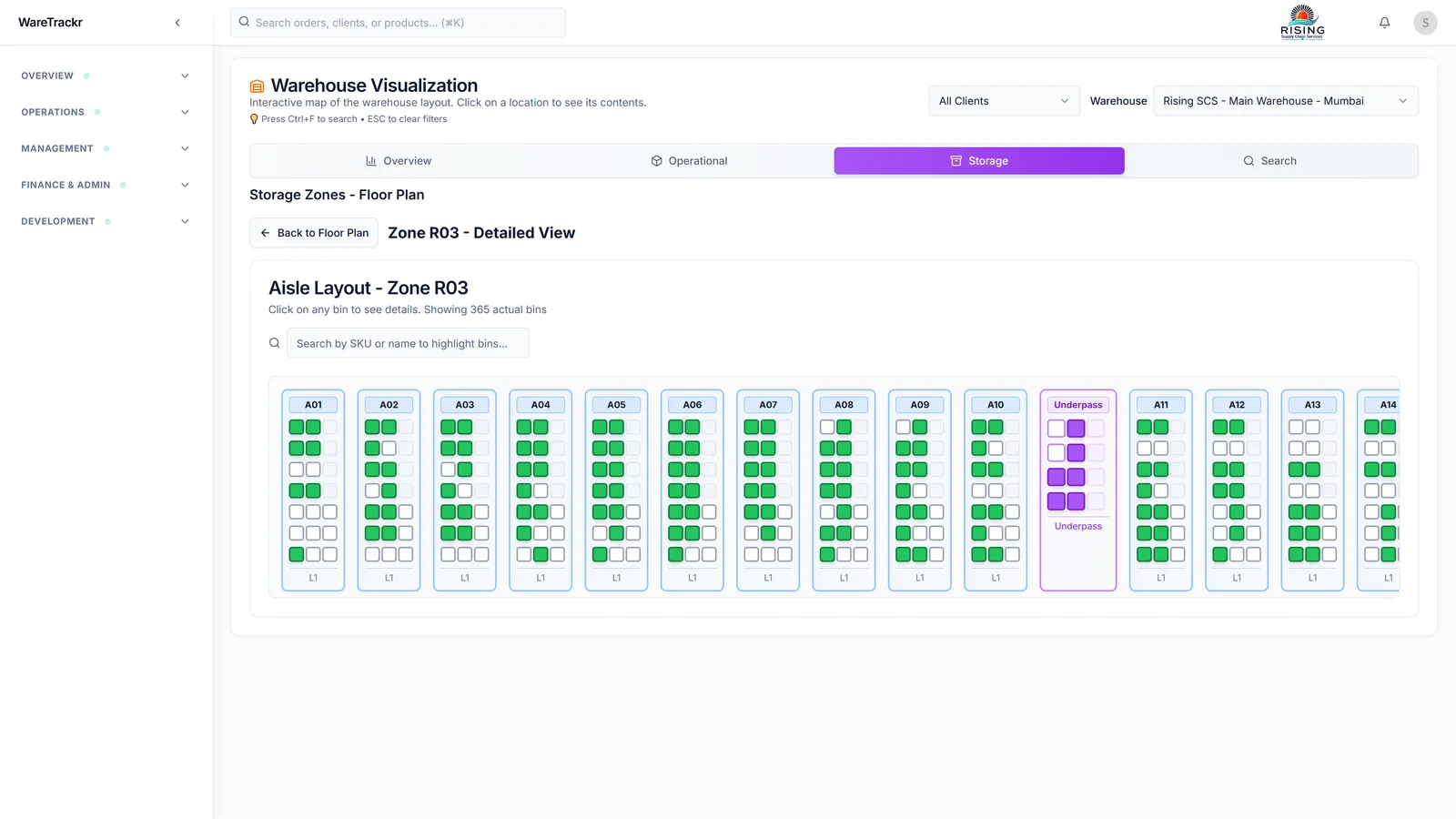Open the All Clients dropdown
This screenshot has width=1456, height=819.
[1004, 101]
